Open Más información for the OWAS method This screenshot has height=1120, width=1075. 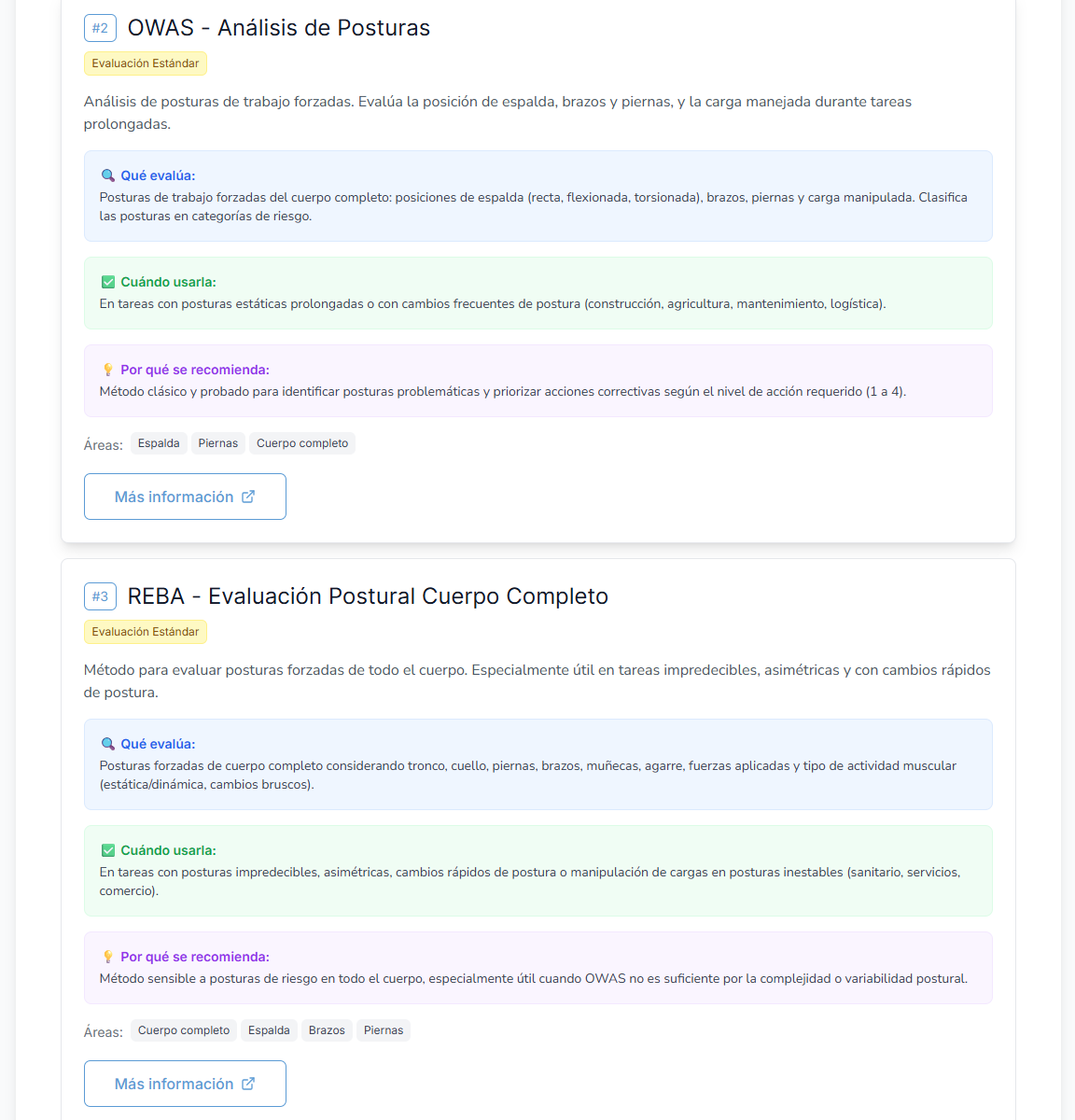click(185, 497)
